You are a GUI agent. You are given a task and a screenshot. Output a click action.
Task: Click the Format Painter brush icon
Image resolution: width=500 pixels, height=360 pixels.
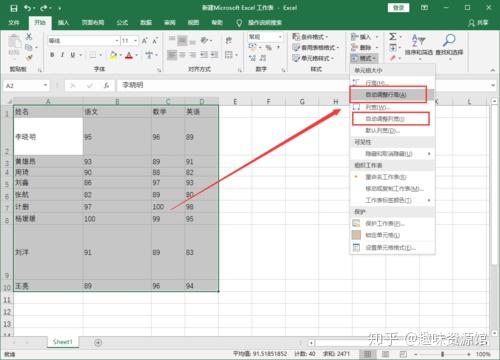coord(29,58)
